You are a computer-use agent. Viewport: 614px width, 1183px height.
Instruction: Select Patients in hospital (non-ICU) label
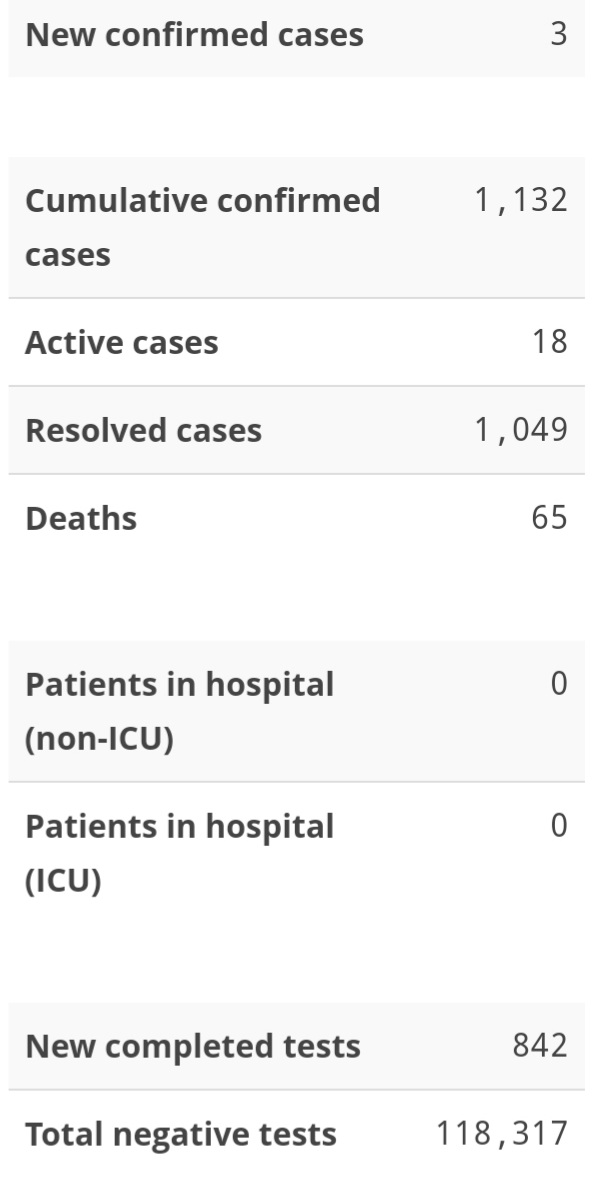point(180,711)
